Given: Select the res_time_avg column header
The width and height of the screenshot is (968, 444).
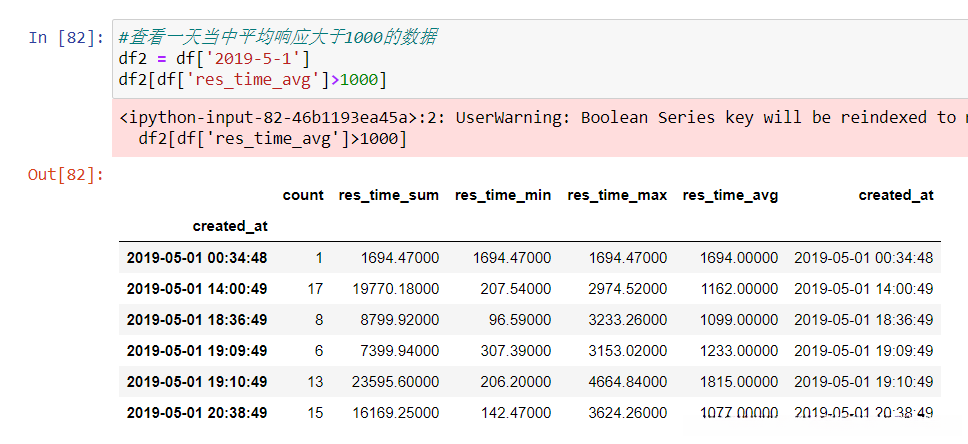Looking at the screenshot, I should 730,195.
